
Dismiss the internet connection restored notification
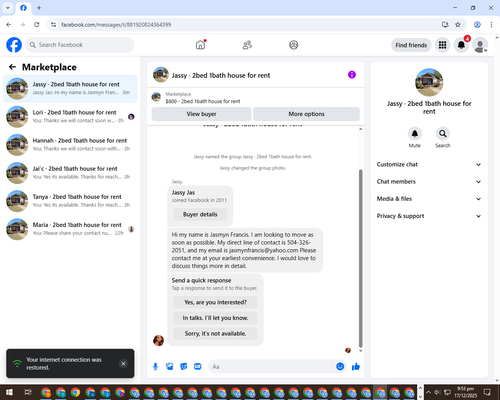point(123,363)
